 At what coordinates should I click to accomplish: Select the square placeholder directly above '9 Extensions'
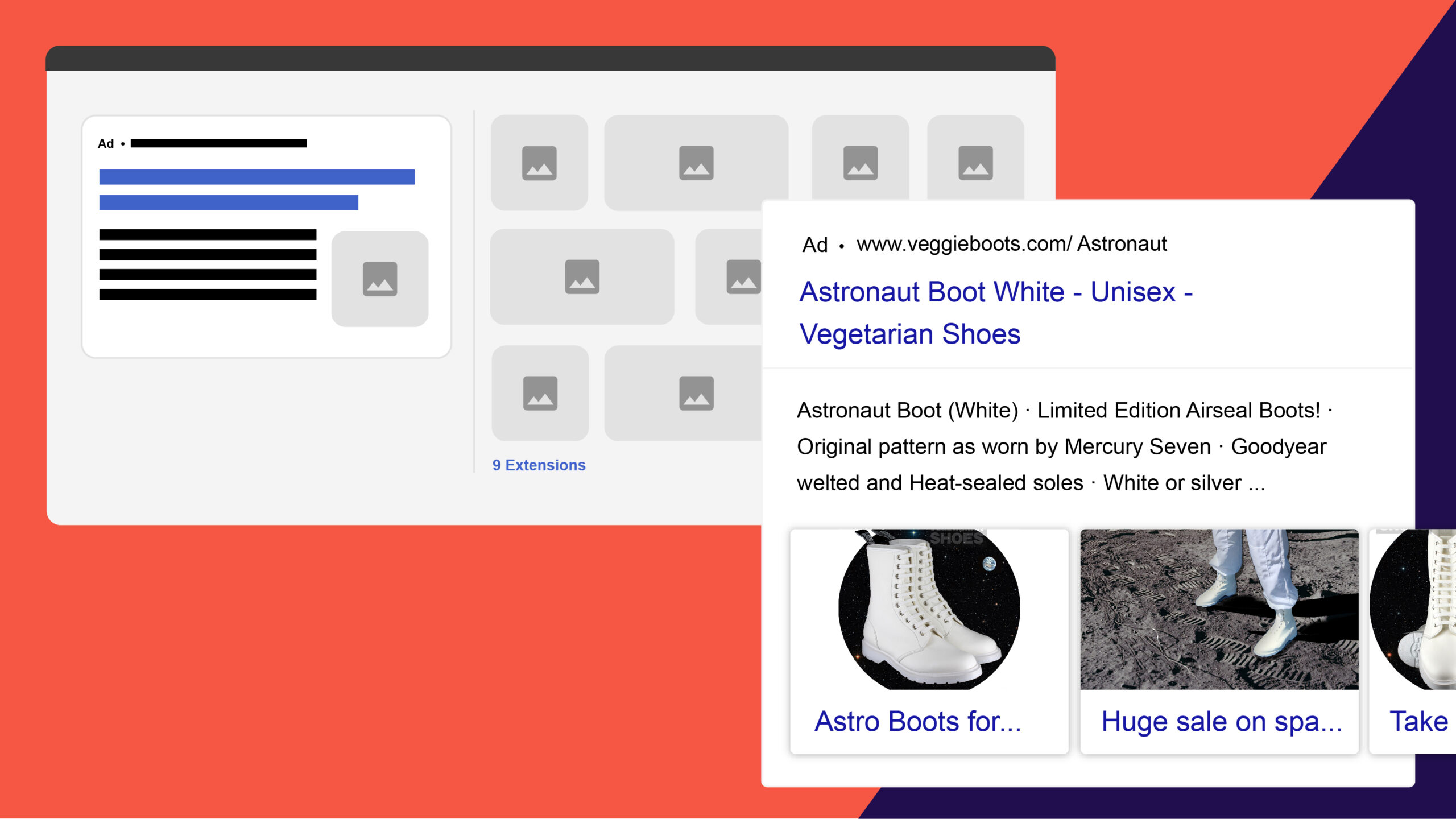[540, 393]
